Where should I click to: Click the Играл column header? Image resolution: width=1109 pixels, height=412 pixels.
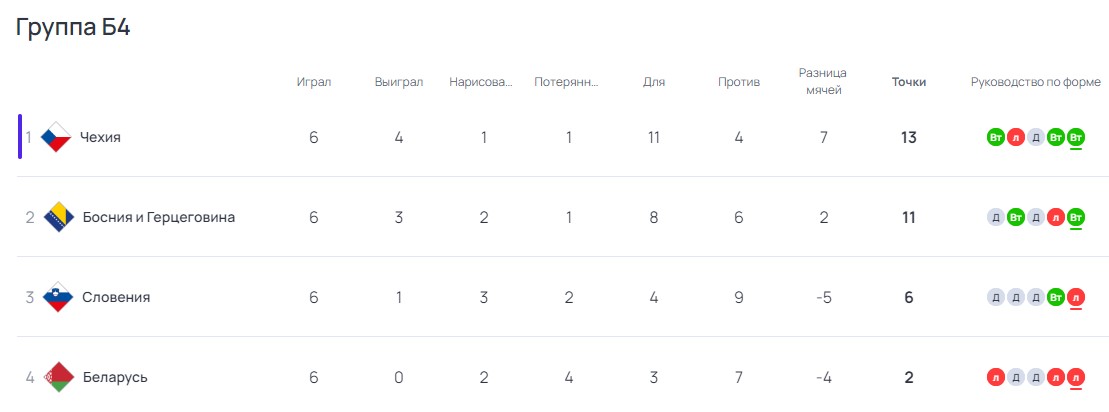click(x=314, y=82)
